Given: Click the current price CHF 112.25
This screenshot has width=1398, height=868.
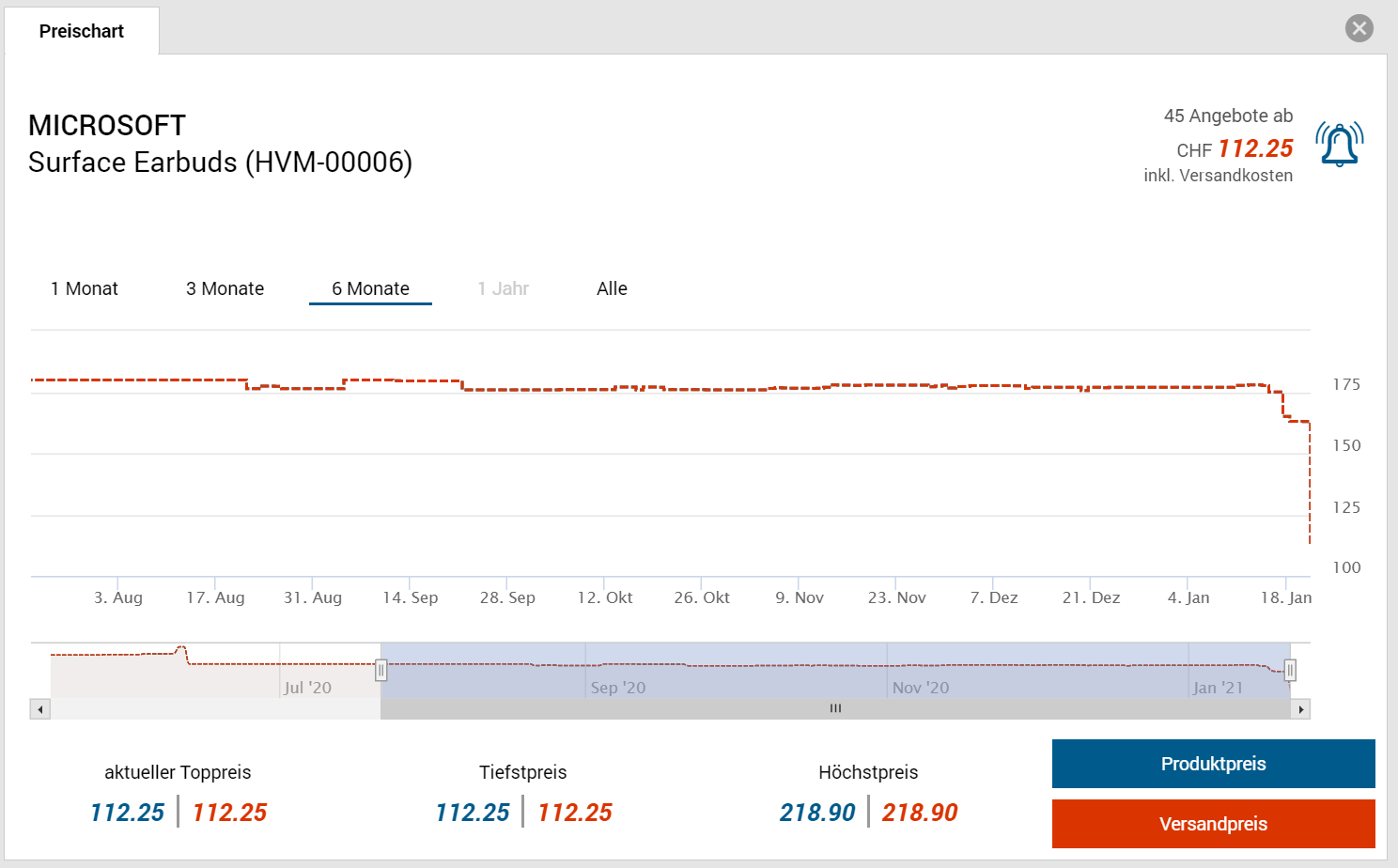Looking at the screenshot, I should pyautogui.click(x=1255, y=148).
